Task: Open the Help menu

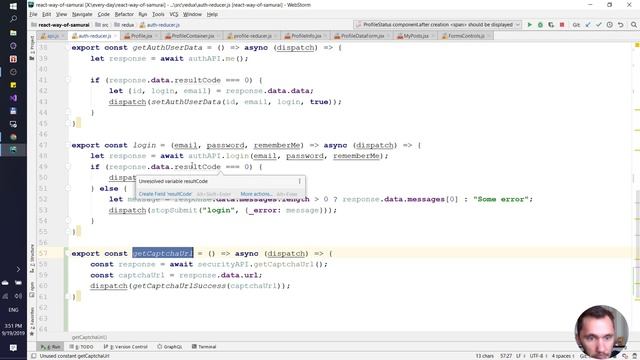Action: [212, 14]
